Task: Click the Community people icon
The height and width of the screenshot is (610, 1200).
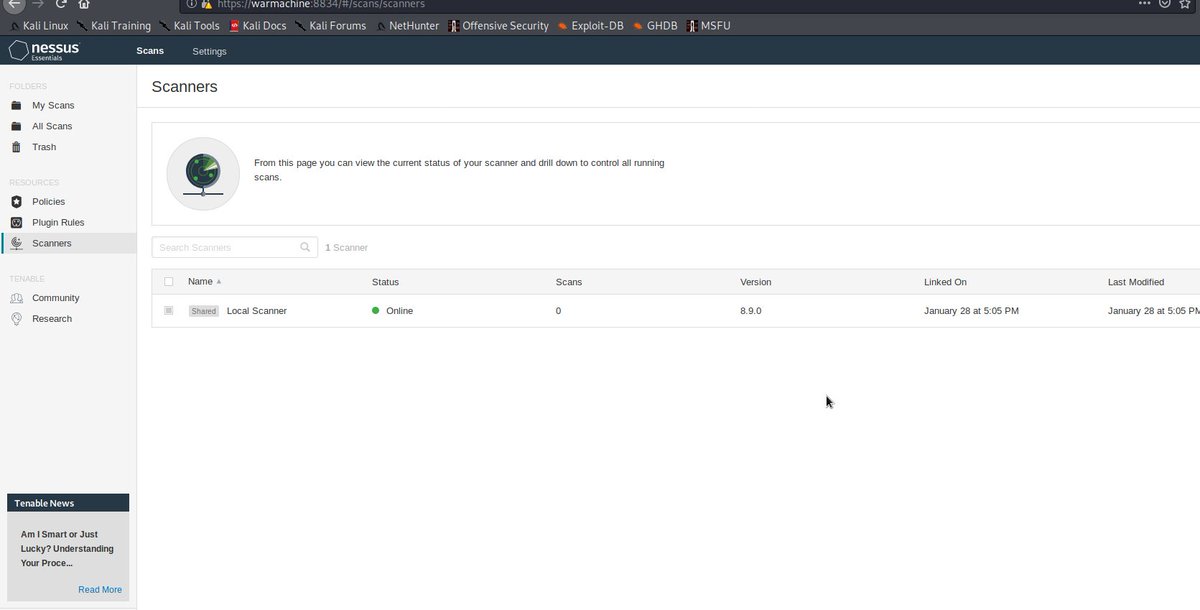Action: [16, 298]
